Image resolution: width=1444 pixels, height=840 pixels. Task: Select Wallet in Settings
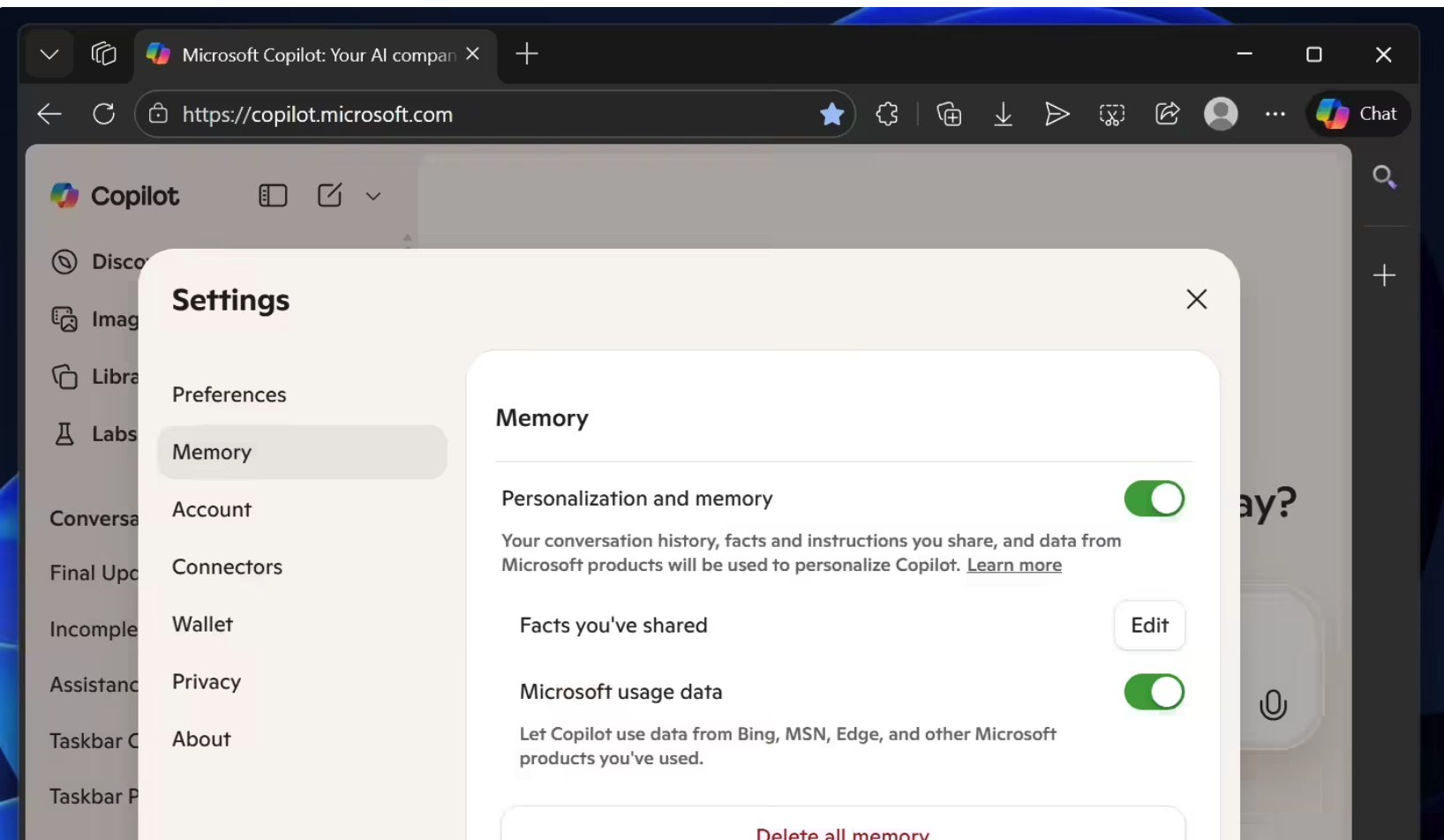coord(302,624)
